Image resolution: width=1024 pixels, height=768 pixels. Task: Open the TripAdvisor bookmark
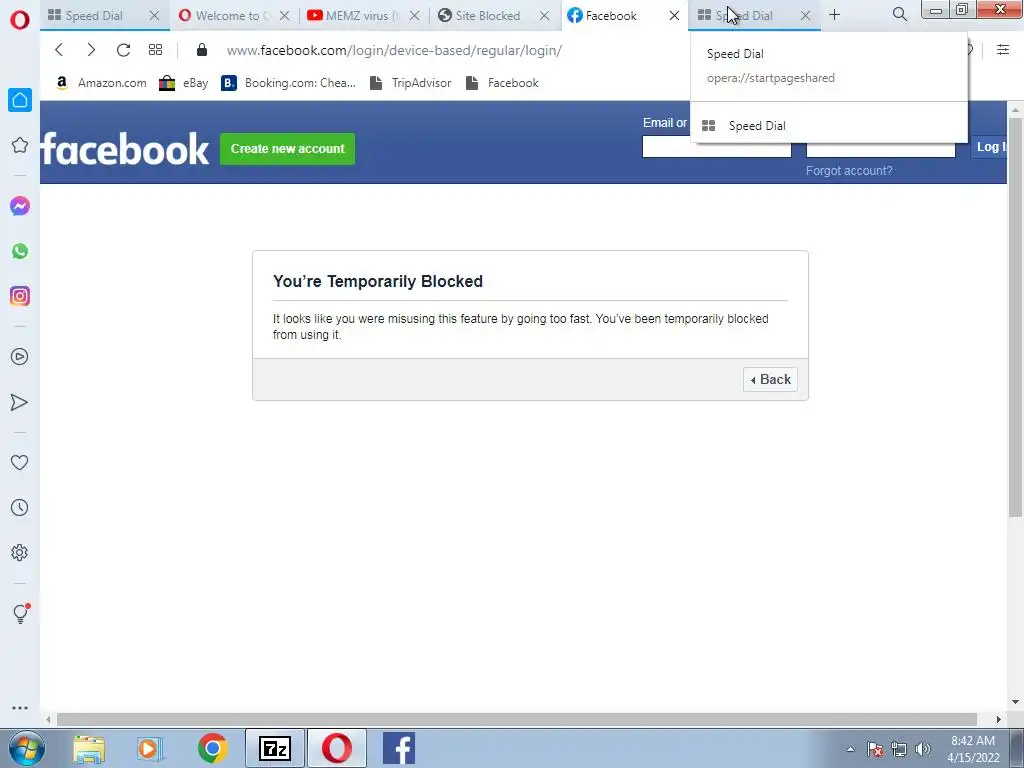click(411, 83)
